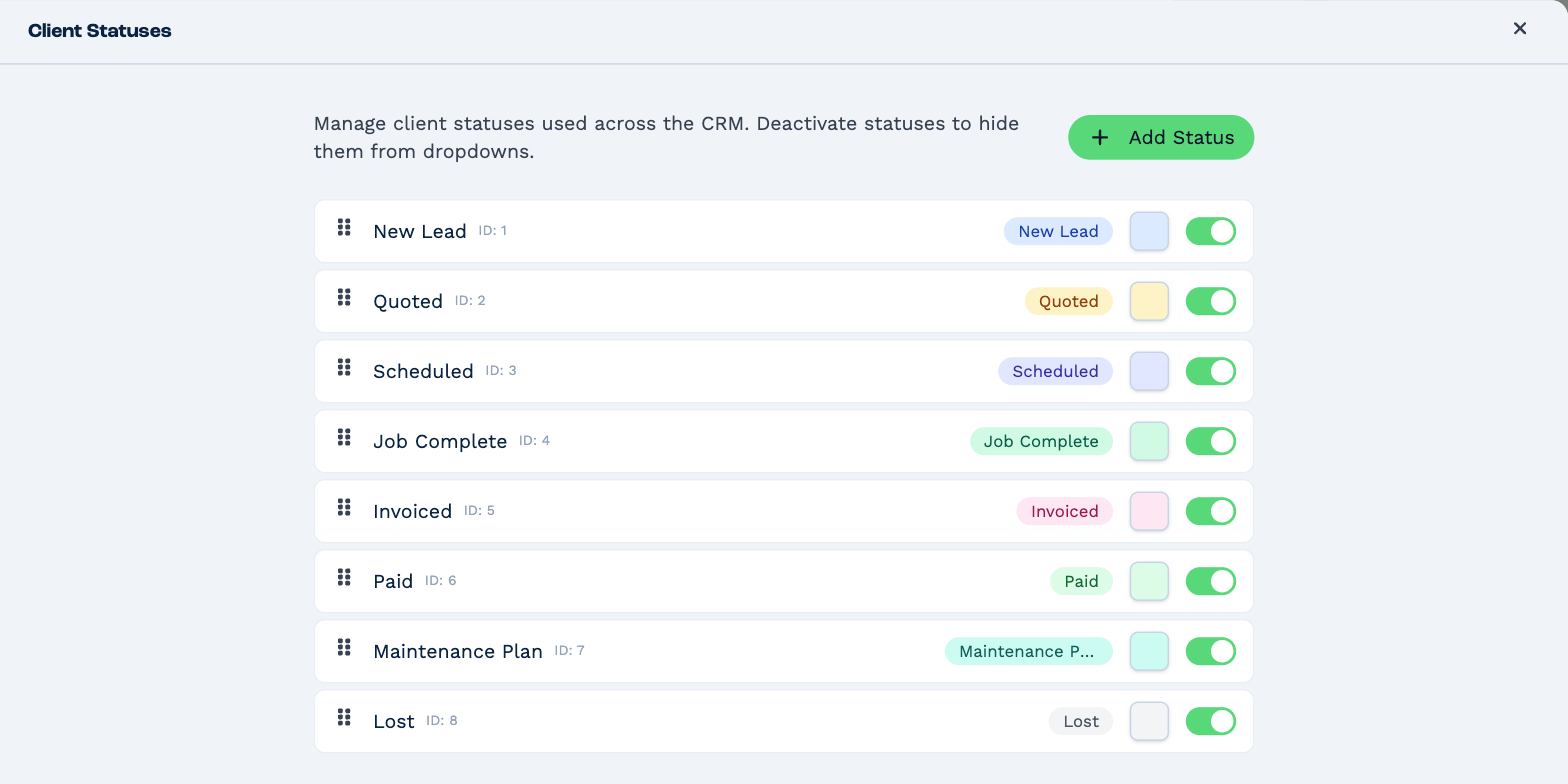
Task: Click the drag handle for Invoiced
Action: pos(344,507)
